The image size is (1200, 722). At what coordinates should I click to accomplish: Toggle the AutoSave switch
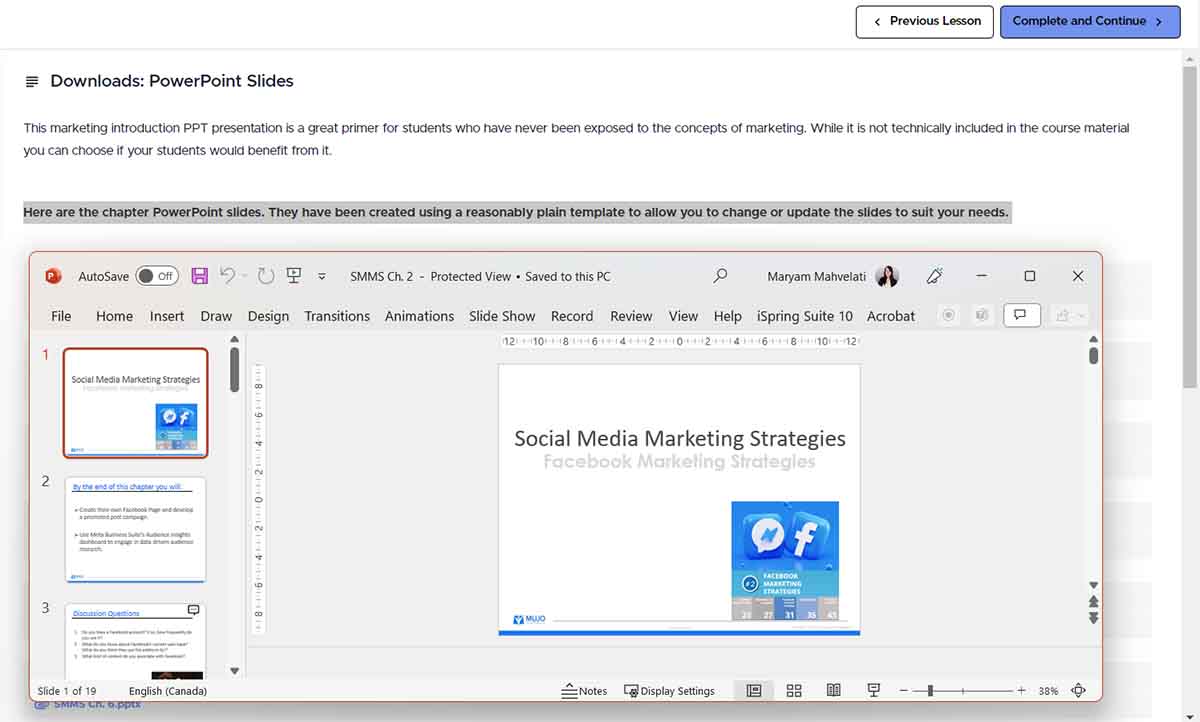click(156, 276)
